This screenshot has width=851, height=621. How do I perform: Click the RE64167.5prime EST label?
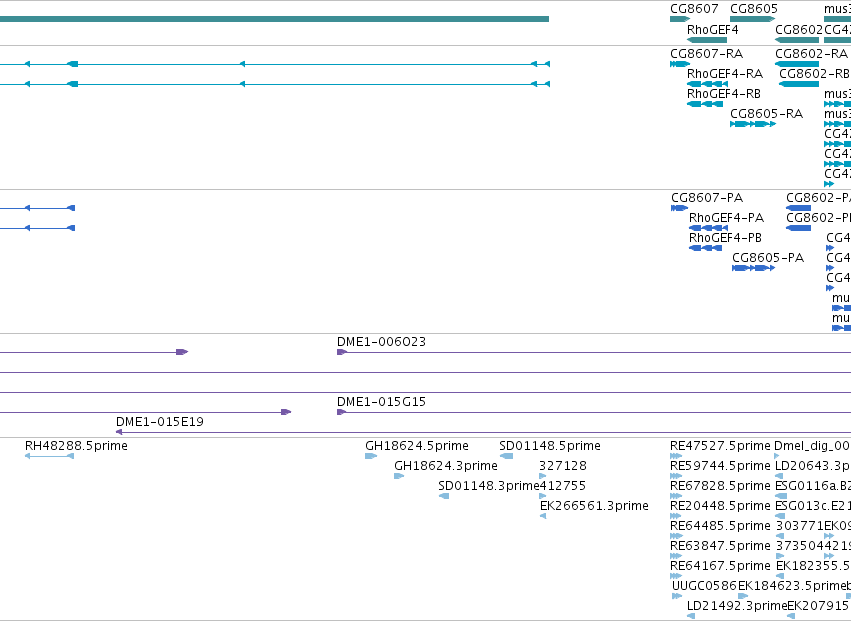(x=720, y=566)
